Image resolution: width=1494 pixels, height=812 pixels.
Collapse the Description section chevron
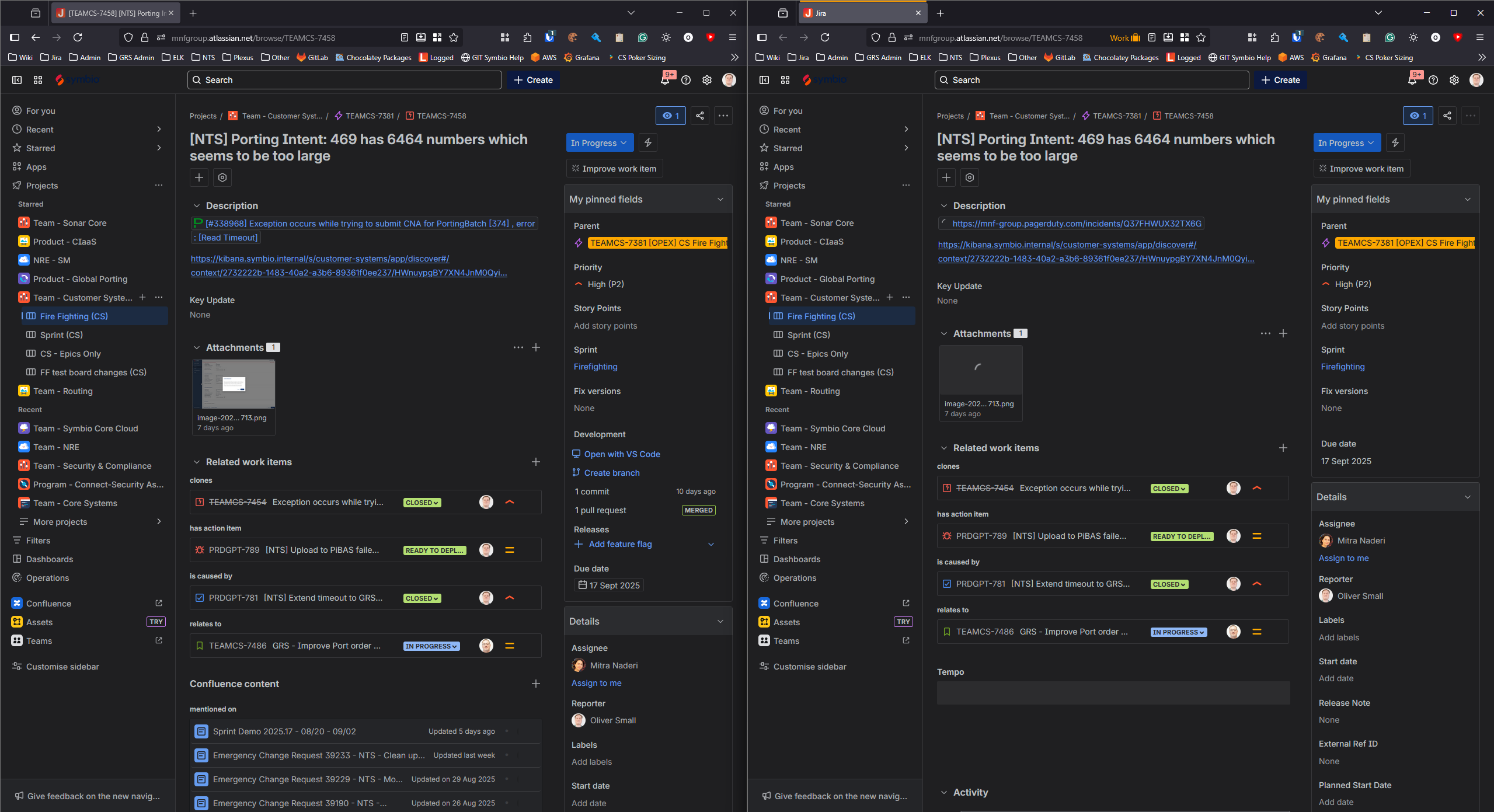(197, 205)
